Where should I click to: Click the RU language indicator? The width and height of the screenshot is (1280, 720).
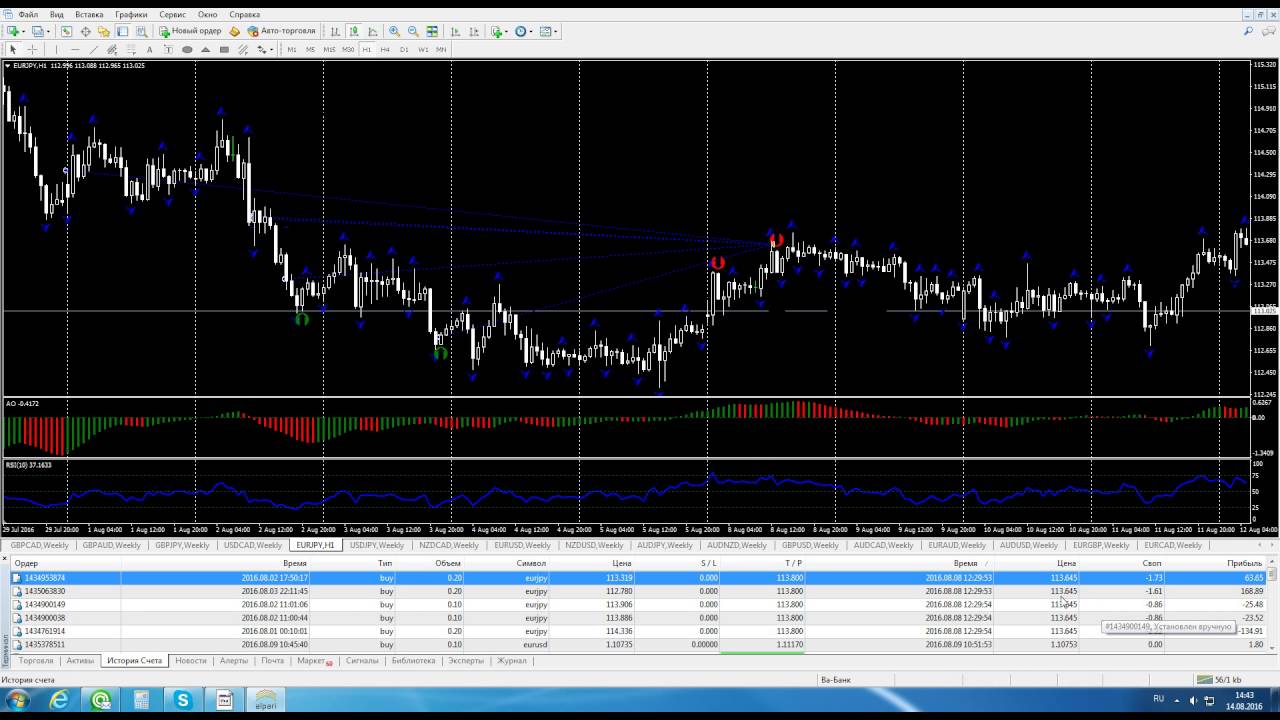(x=1158, y=699)
